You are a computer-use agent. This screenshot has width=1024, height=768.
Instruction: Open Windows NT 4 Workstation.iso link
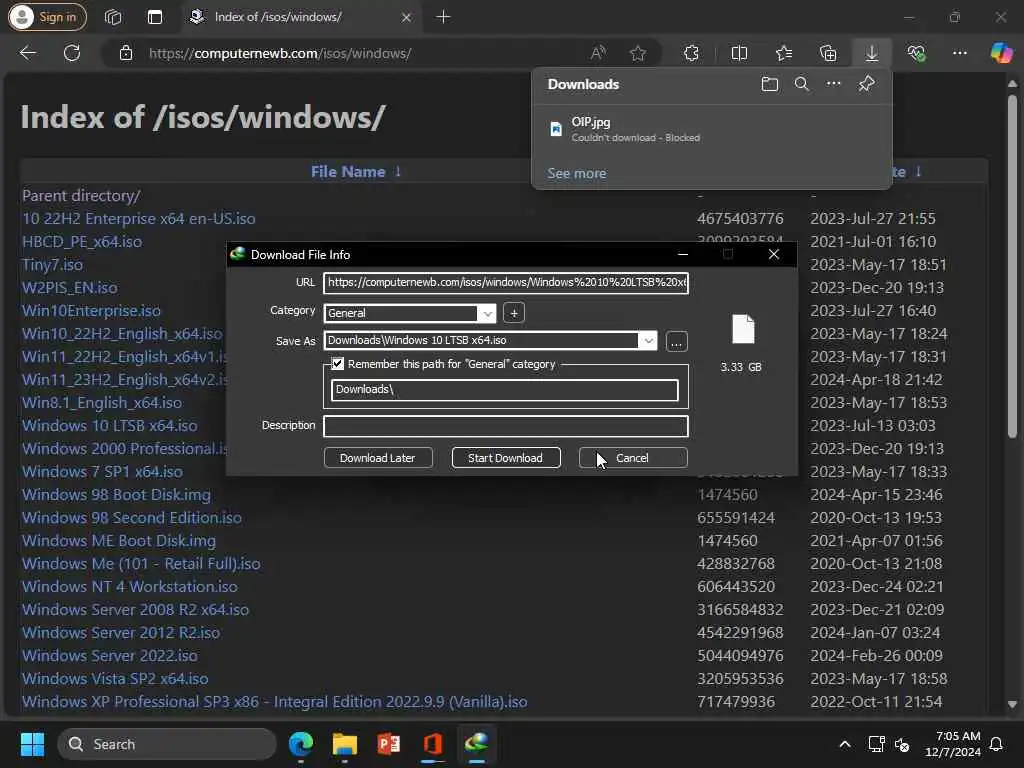pyautogui.click(x=130, y=586)
